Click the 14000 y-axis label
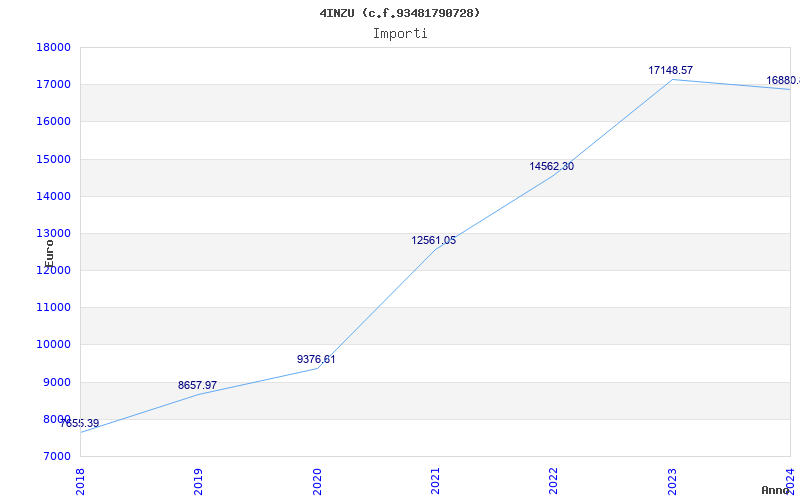Image resolution: width=800 pixels, height=500 pixels. [x=53, y=196]
